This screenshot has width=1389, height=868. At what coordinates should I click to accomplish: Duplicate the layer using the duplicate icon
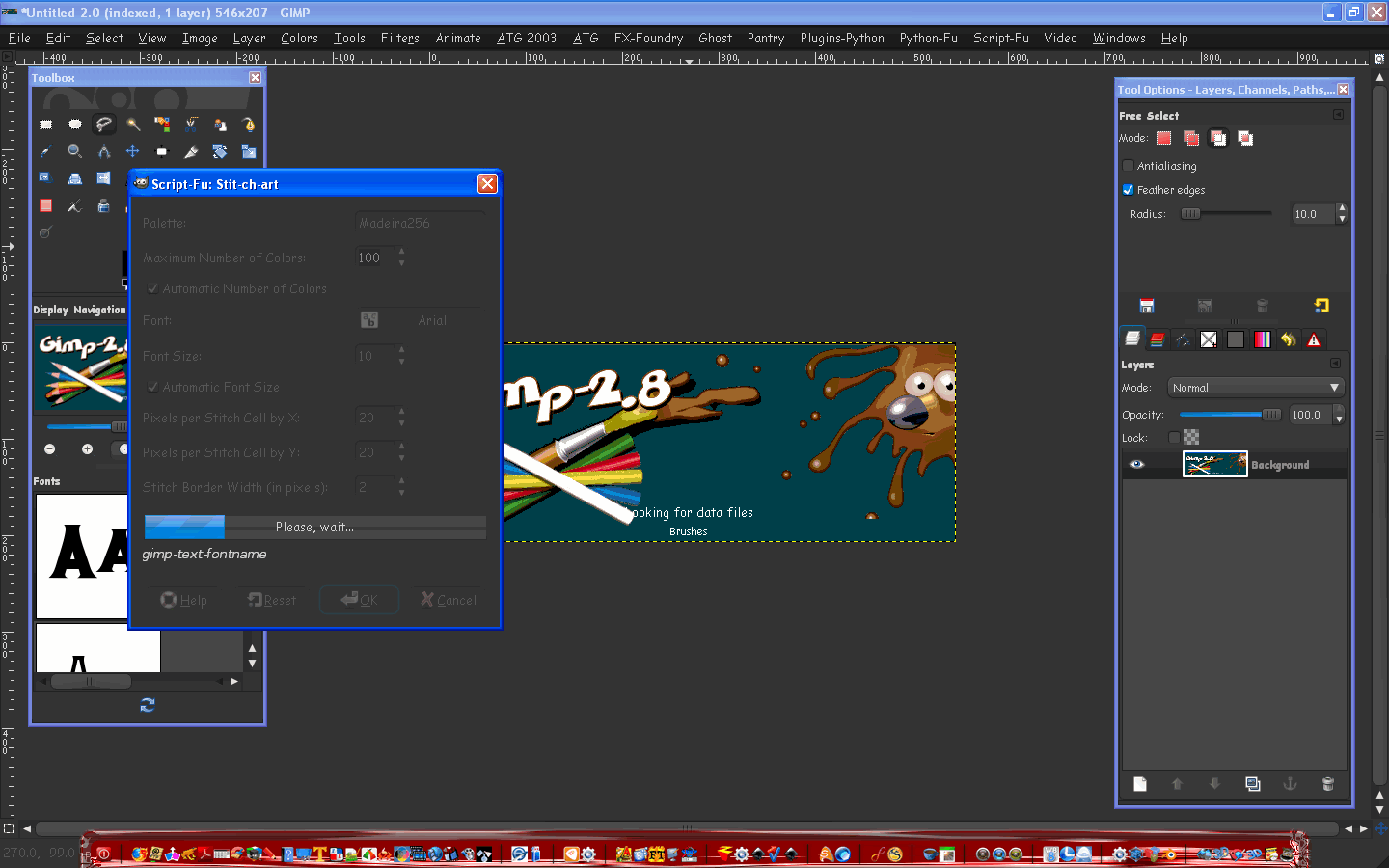pyautogui.click(x=1253, y=784)
